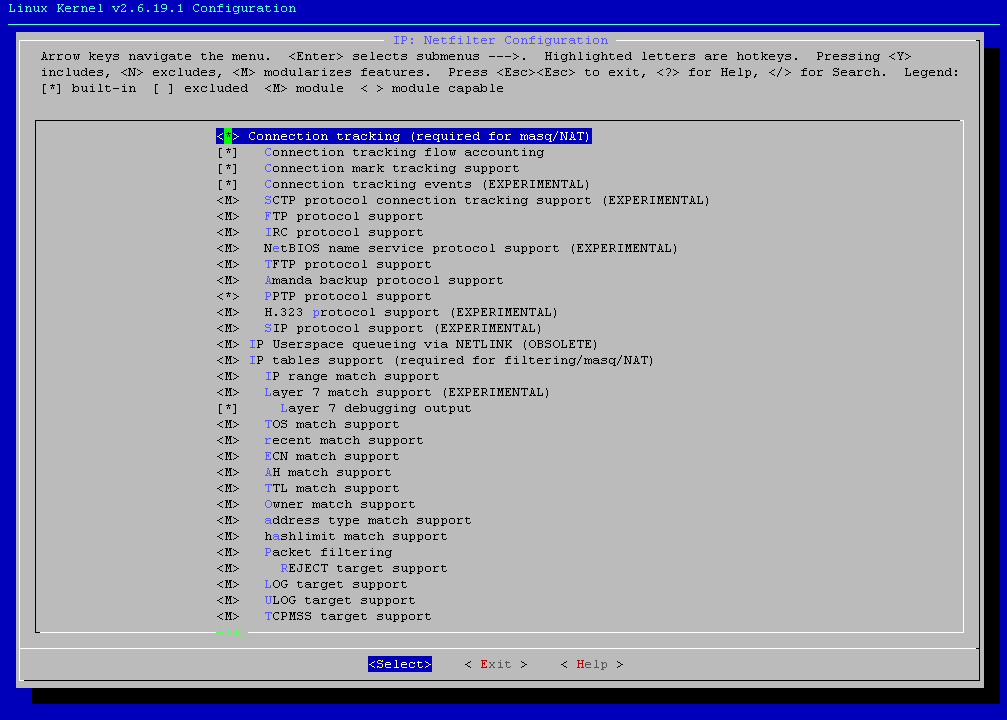Image resolution: width=1007 pixels, height=720 pixels.
Task: Toggle Connection tracking flow accounting checkbox
Action: click(x=227, y=152)
